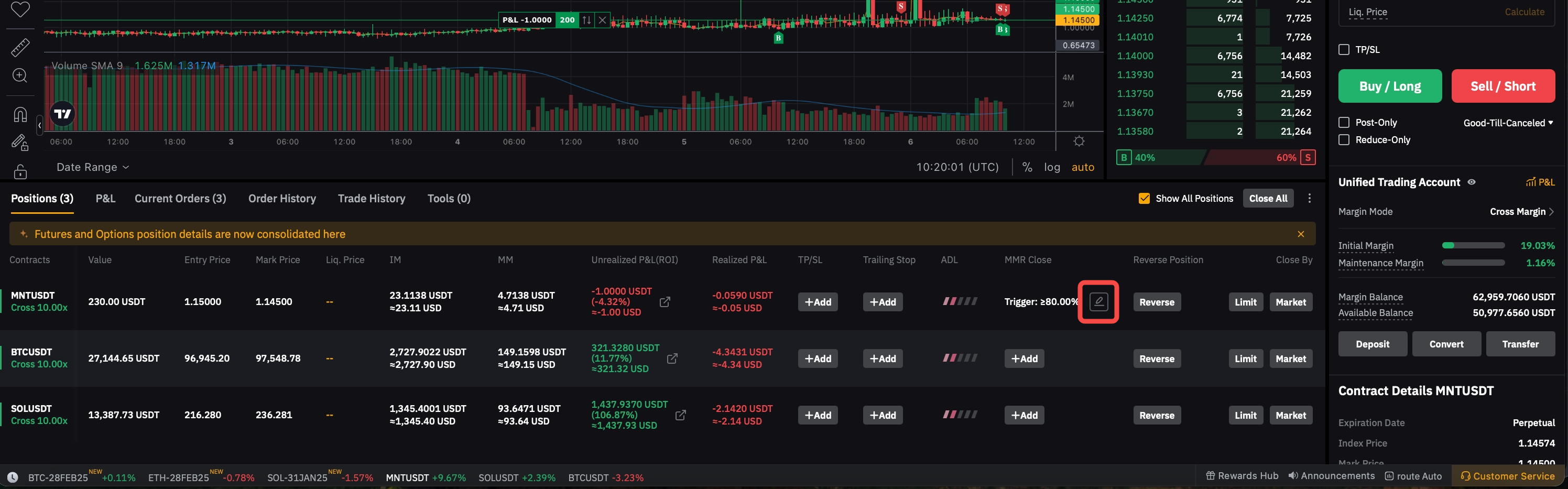Hide Unified Trading Account balance

tap(1471, 182)
